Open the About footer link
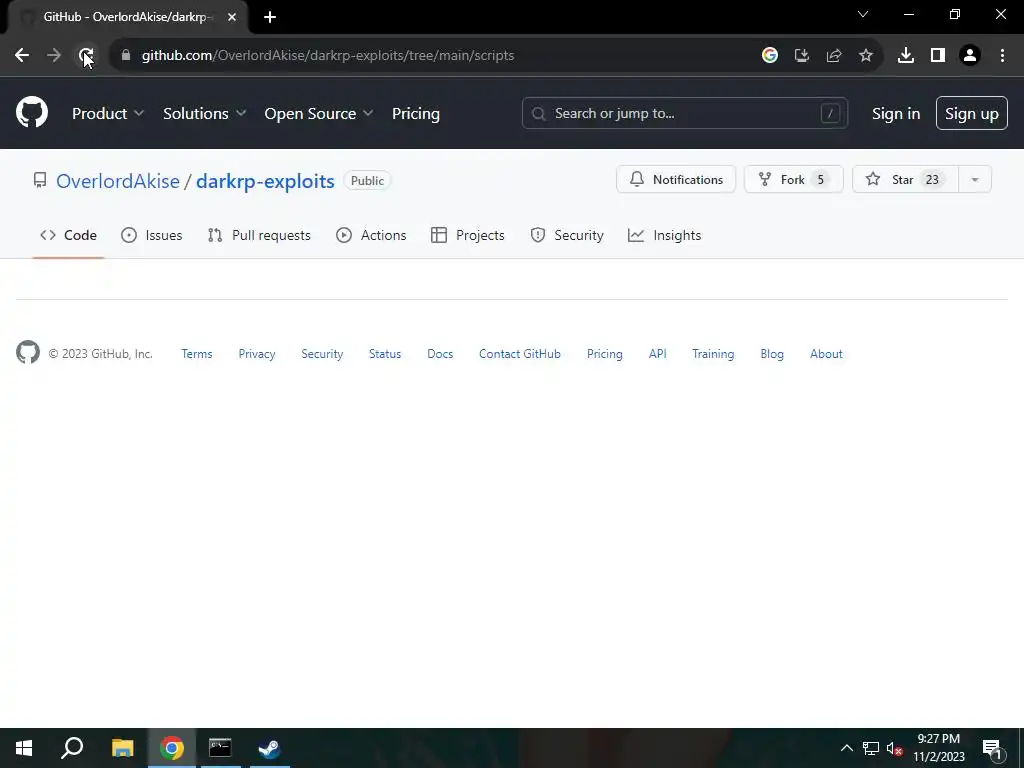1024x768 pixels. tap(826, 354)
